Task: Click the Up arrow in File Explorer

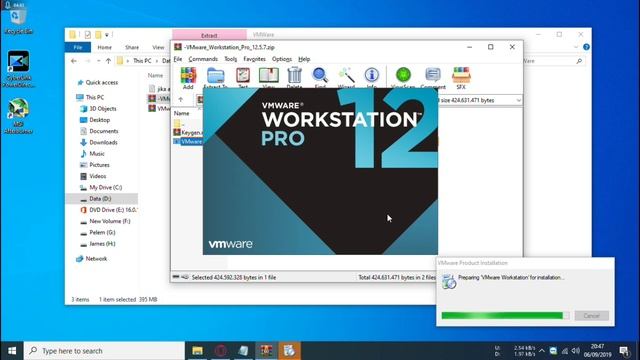Action: [x=108, y=61]
